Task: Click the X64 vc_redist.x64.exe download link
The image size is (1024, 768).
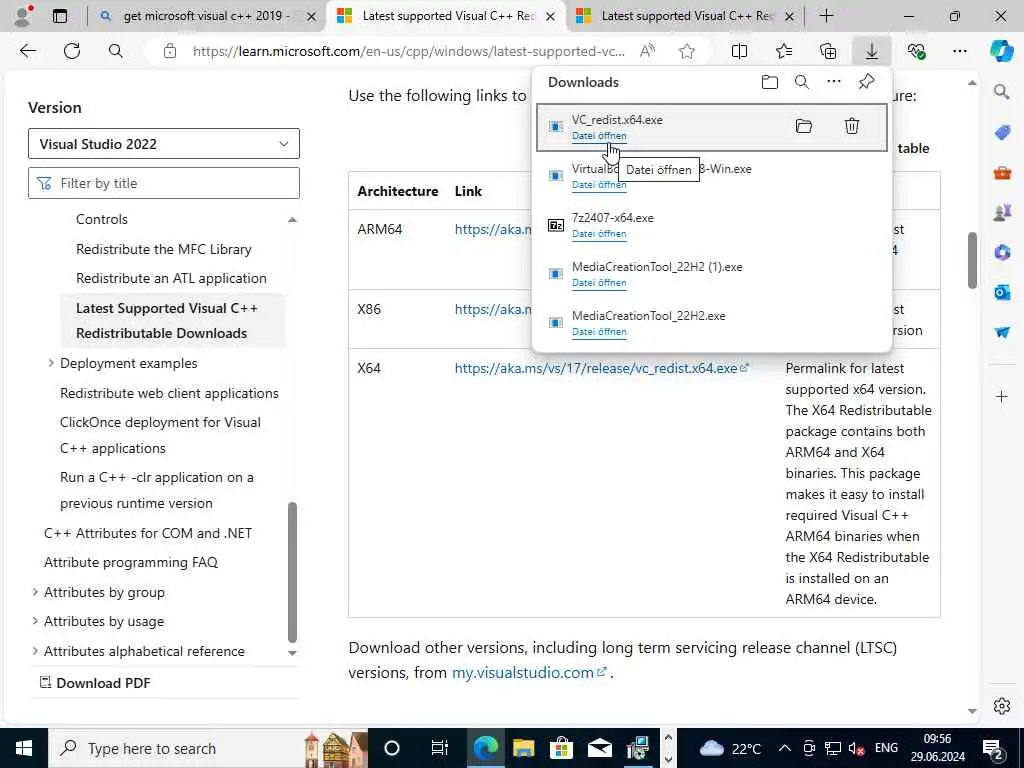Action: pos(601,368)
